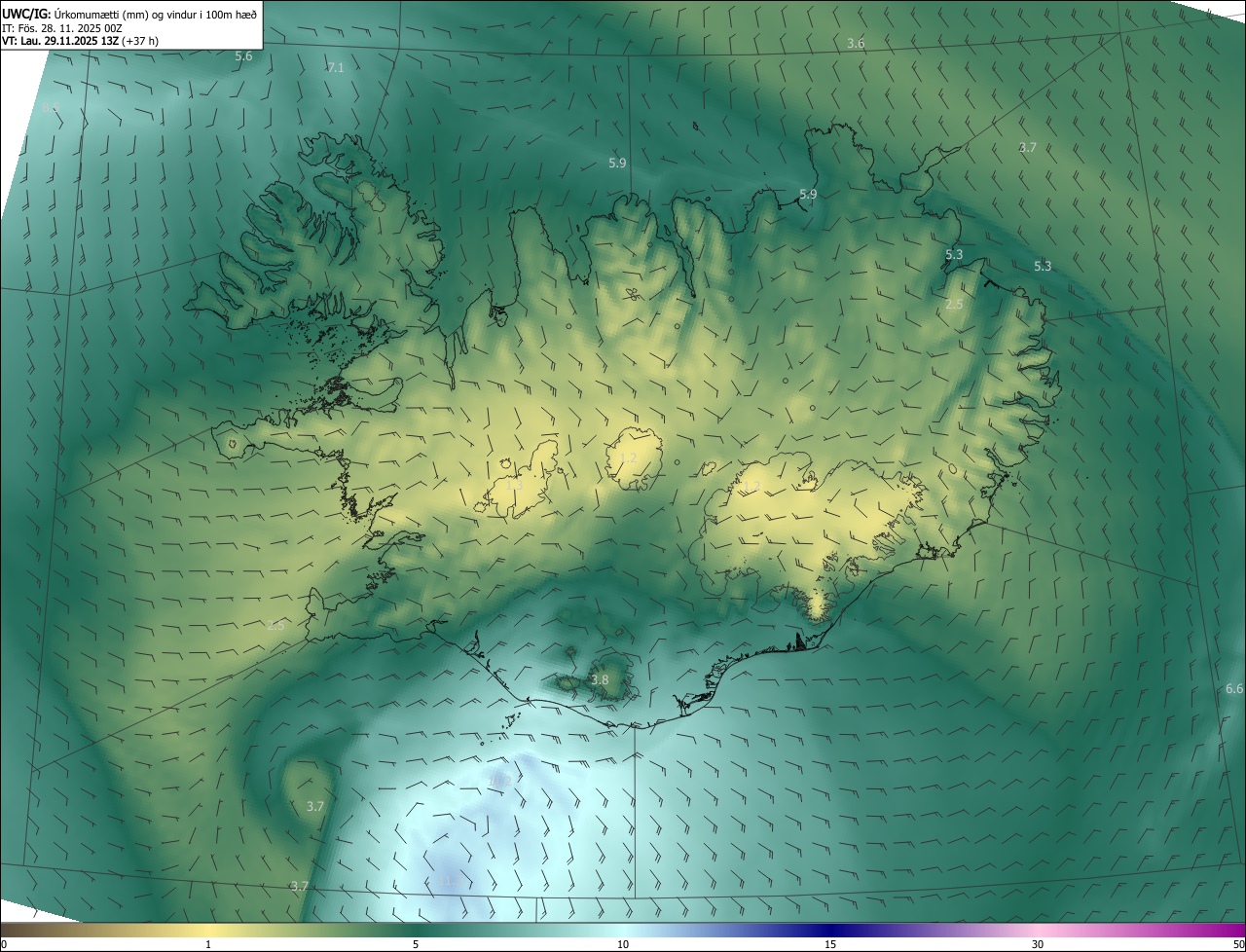Click the 15 tick on the color scale
This screenshot has height=952, width=1246.
[x=830, y=944]
